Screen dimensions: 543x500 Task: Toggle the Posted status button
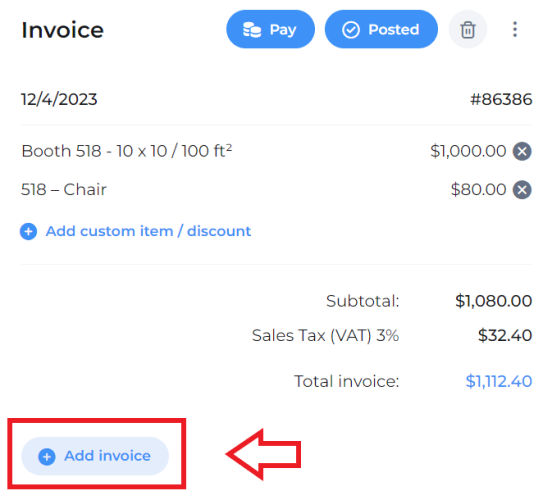click(381, 29)
